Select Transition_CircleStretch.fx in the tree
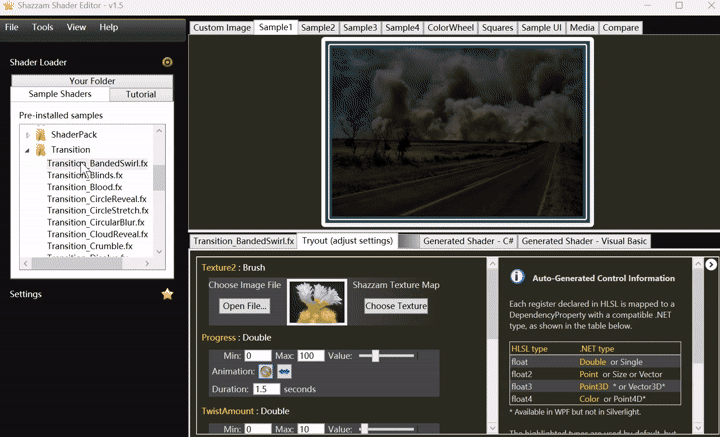 point(98,211)
